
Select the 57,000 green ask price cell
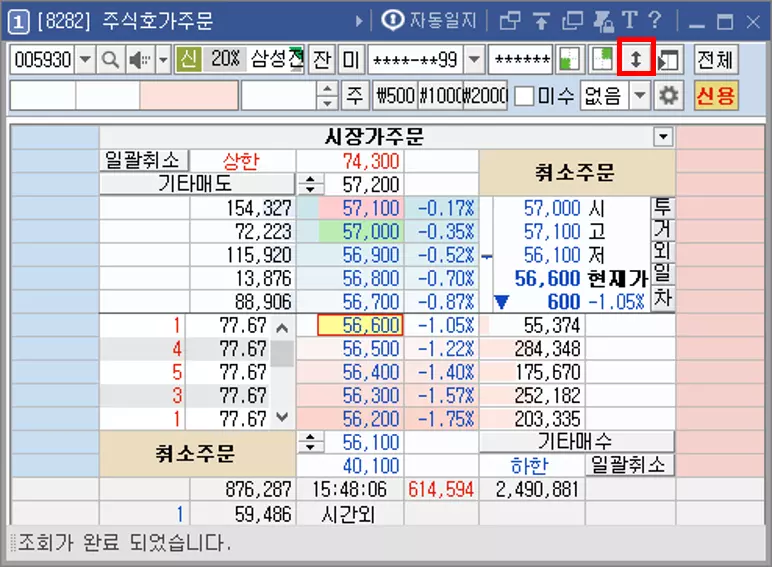(362, 231)
